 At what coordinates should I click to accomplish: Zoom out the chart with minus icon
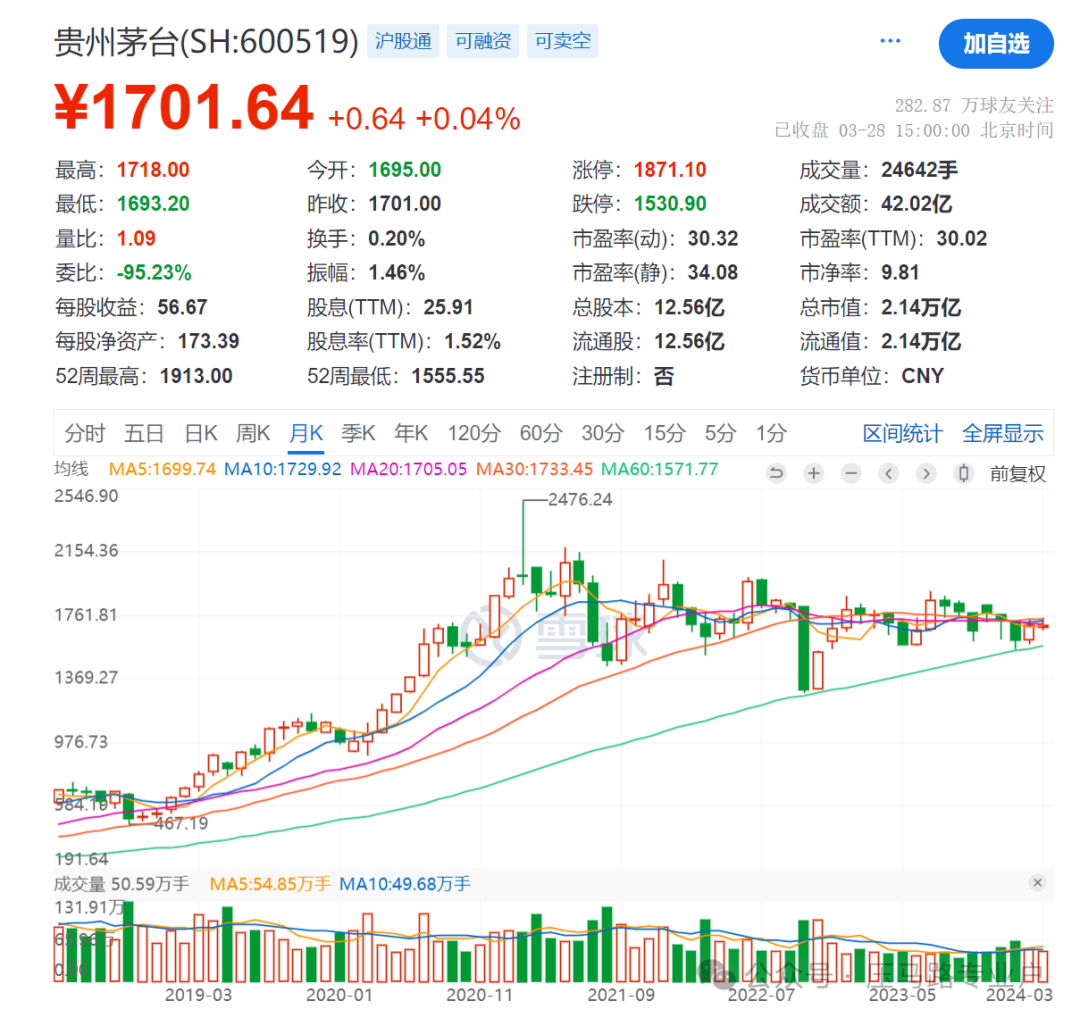(851, 473)
